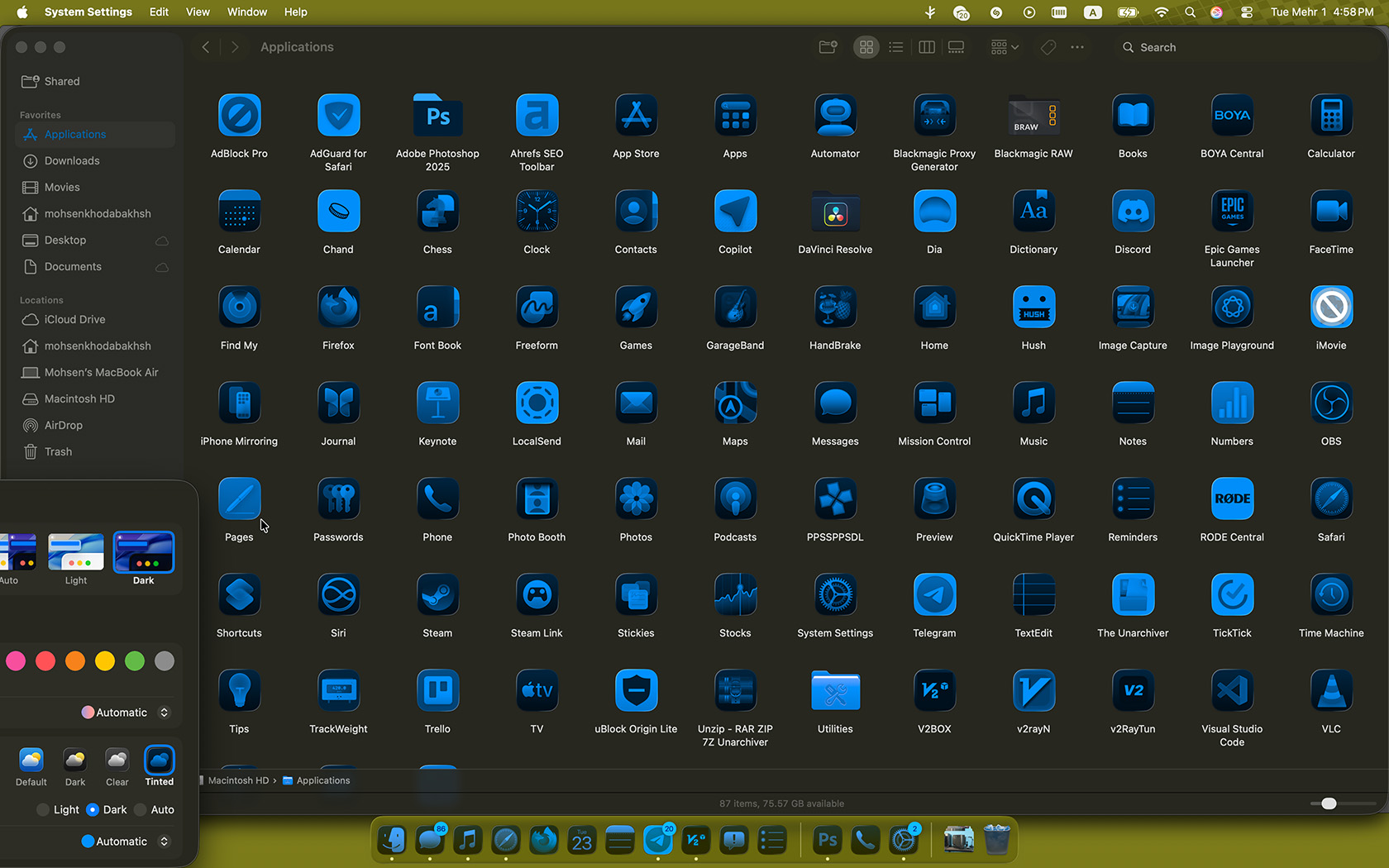Select the LocalSend app icon

[537, 403]
